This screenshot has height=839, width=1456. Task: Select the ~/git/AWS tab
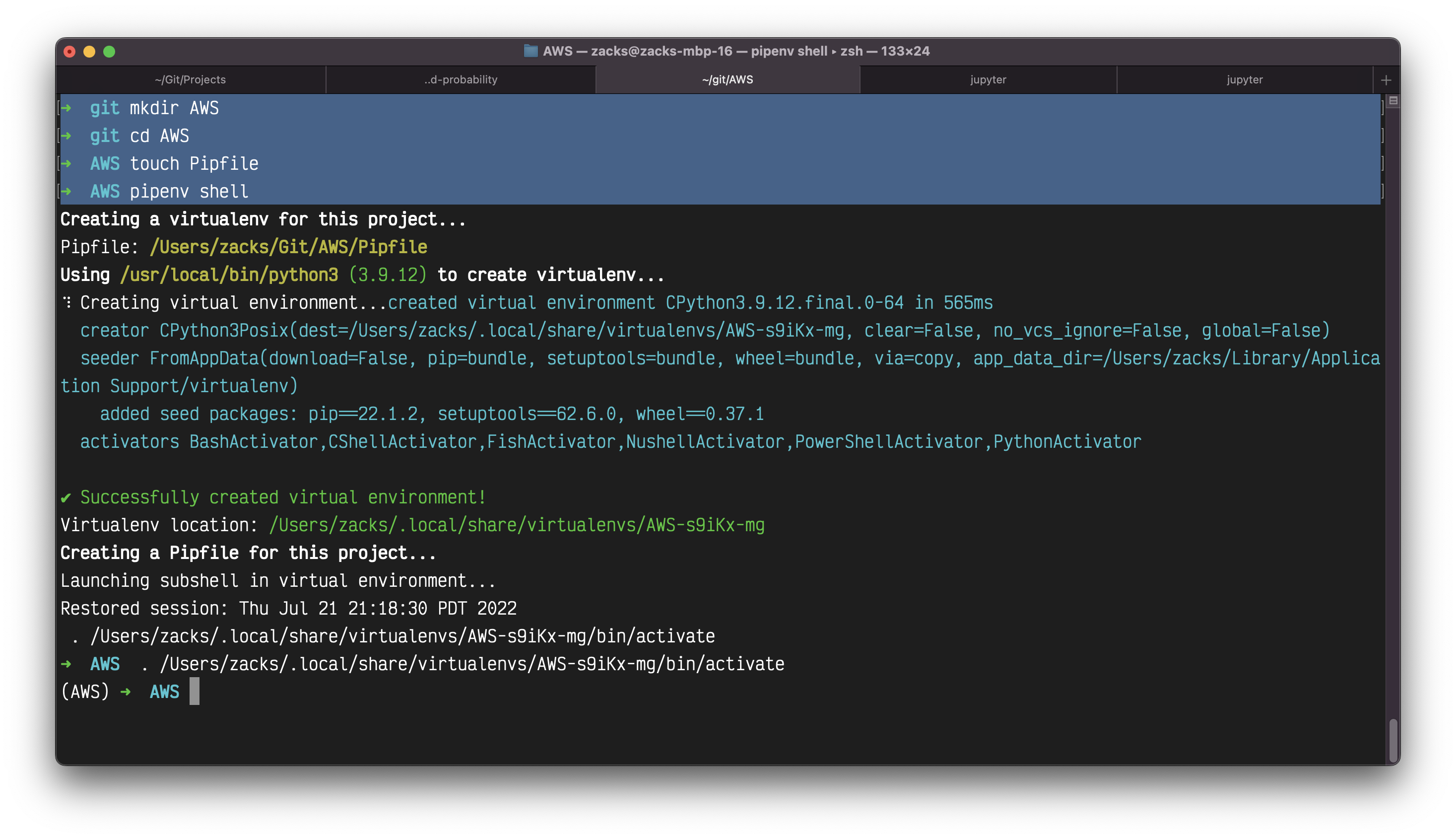point(728,79)
